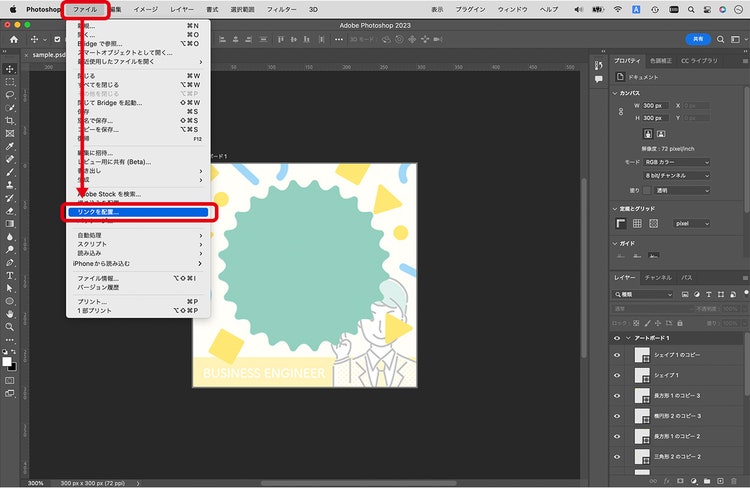Open the 透明 fill dropdown
Image resolution: width=750 pixels, height=488 pixels.
(x=682, y=190)
